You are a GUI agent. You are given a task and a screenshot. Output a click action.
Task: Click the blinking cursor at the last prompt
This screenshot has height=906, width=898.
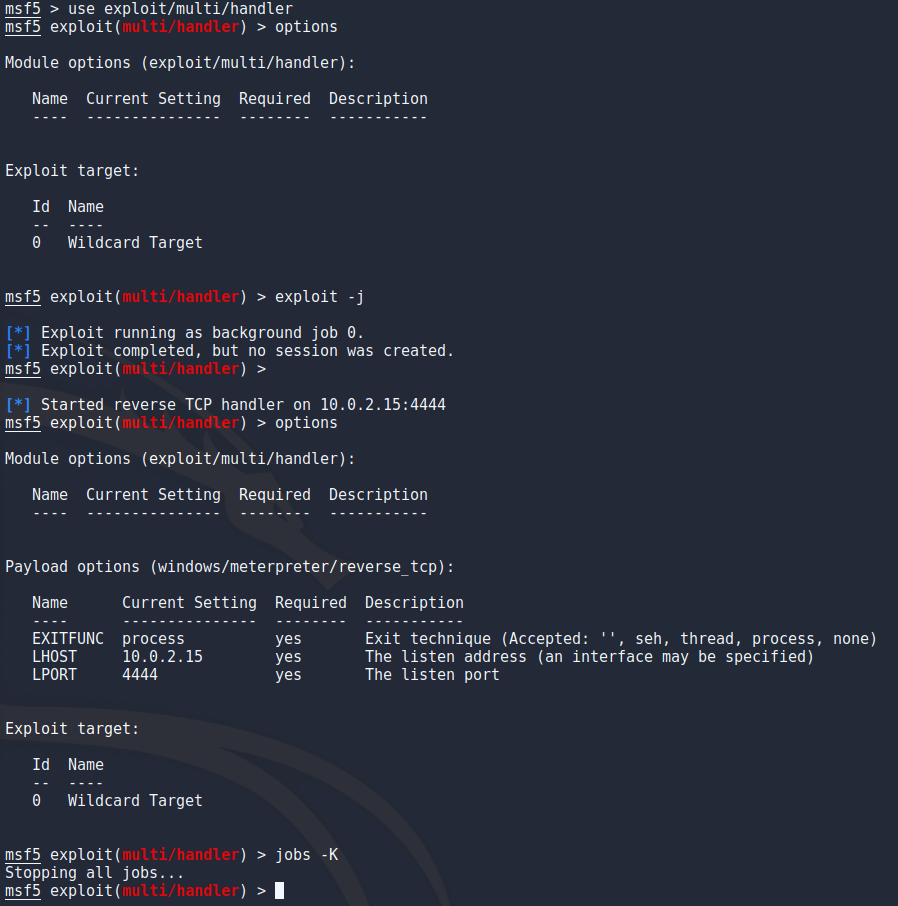point(279,890)
